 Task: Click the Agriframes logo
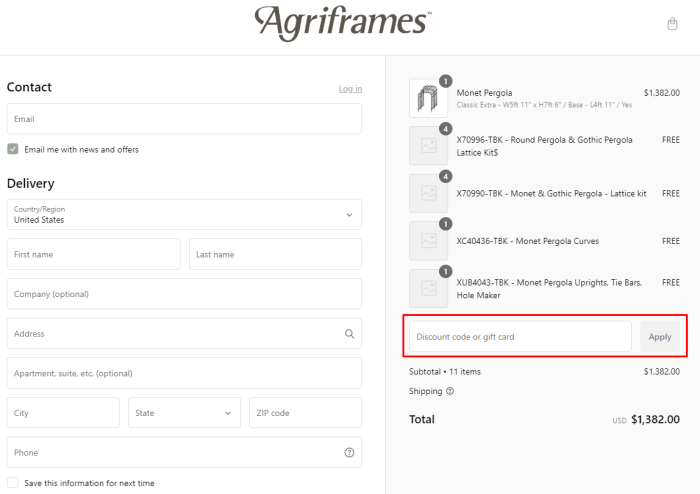point(343,23)
